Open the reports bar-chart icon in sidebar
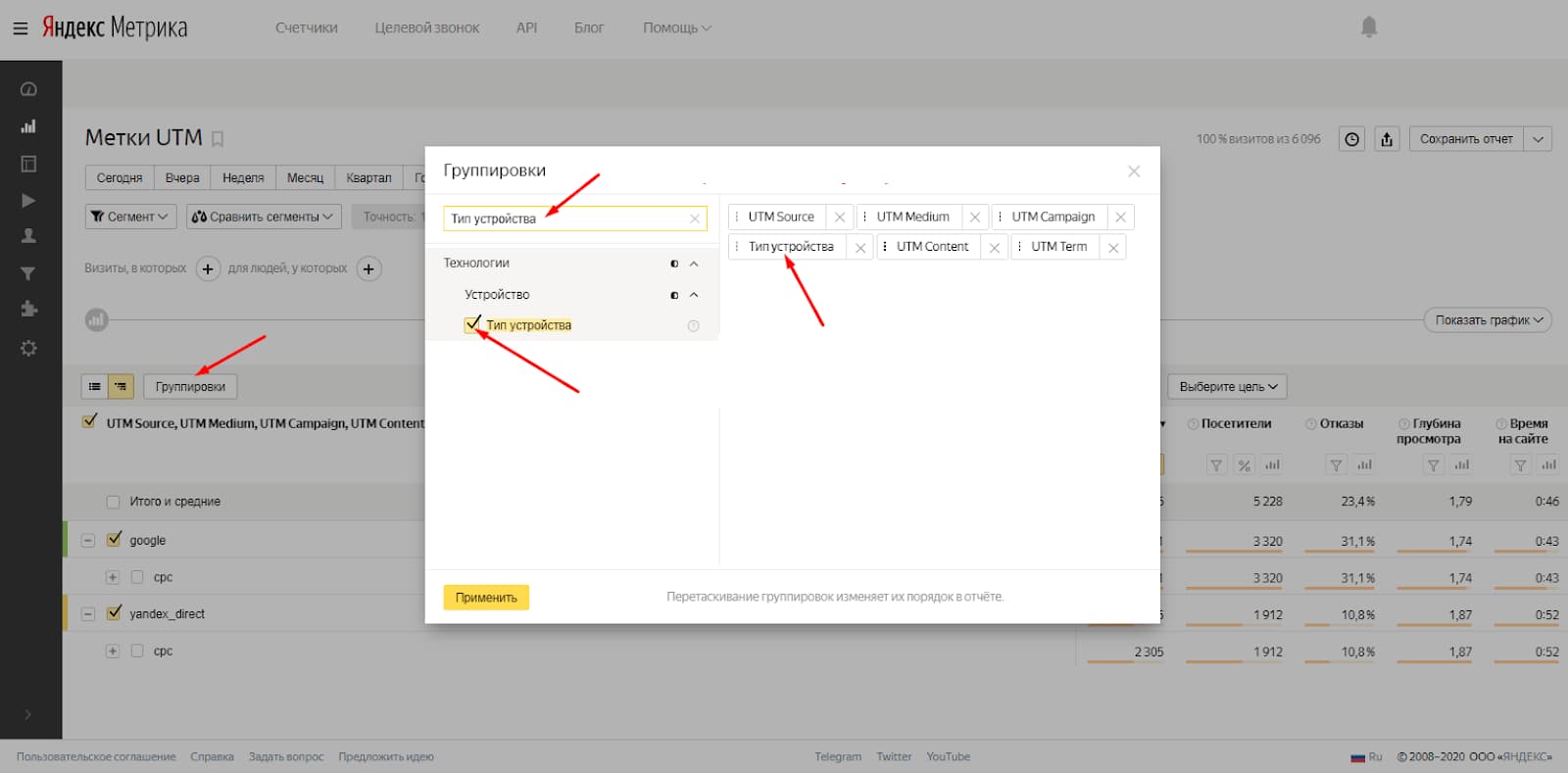1568x773 pixels. point(28,126)
